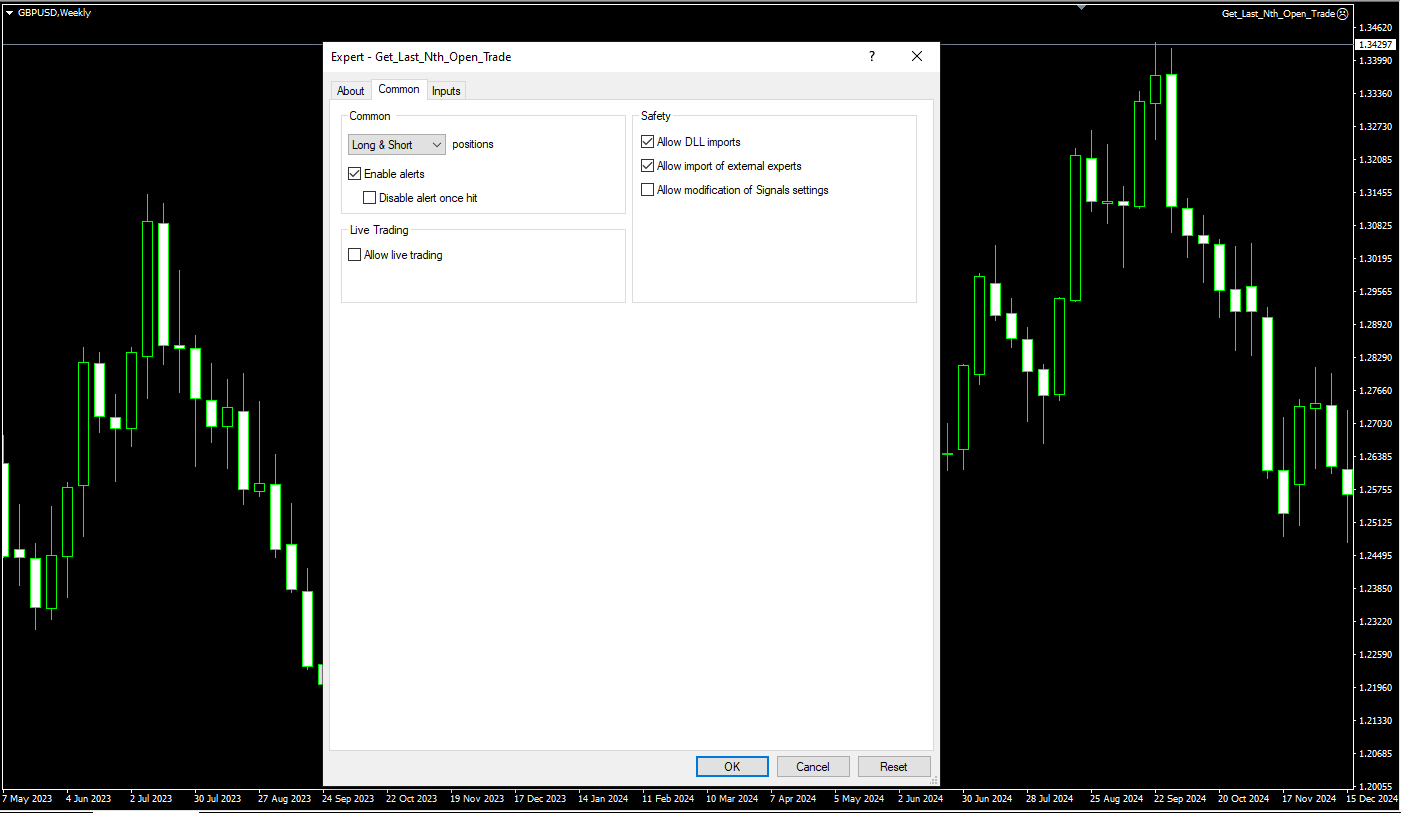Close the Expert properties dialog
Image resolution: width=1401 pixels, height=813 pixels.
coord(917,57)
